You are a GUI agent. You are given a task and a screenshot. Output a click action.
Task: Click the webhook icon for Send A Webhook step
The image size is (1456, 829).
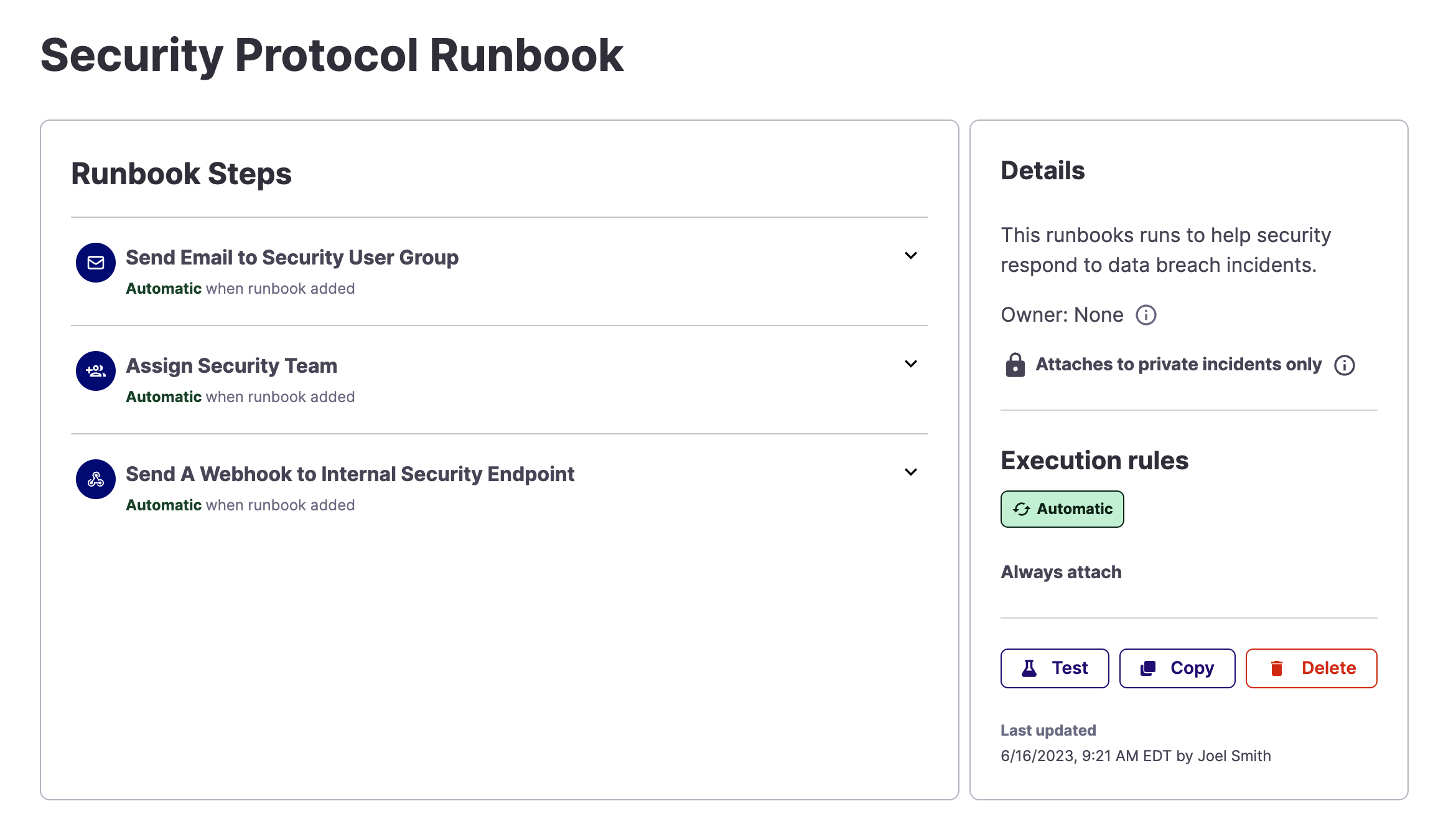click(x=95, y=479)
